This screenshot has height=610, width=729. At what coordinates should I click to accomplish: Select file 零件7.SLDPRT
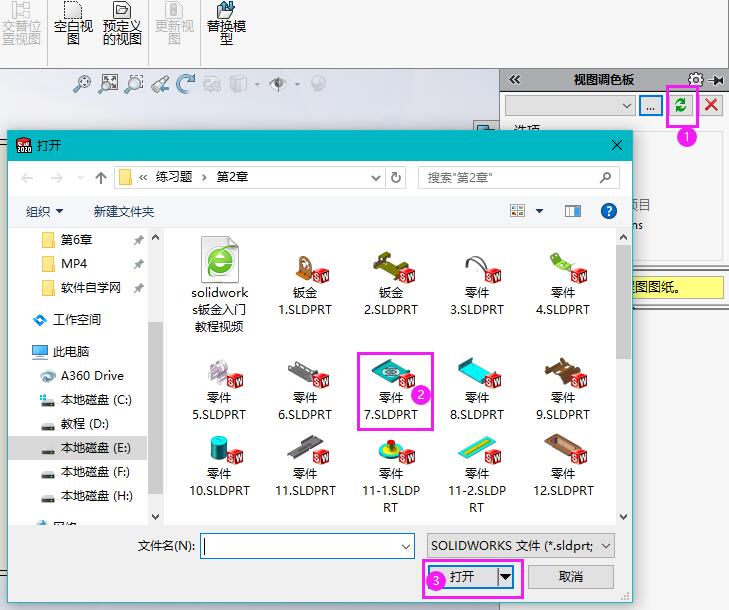point(391,390)
